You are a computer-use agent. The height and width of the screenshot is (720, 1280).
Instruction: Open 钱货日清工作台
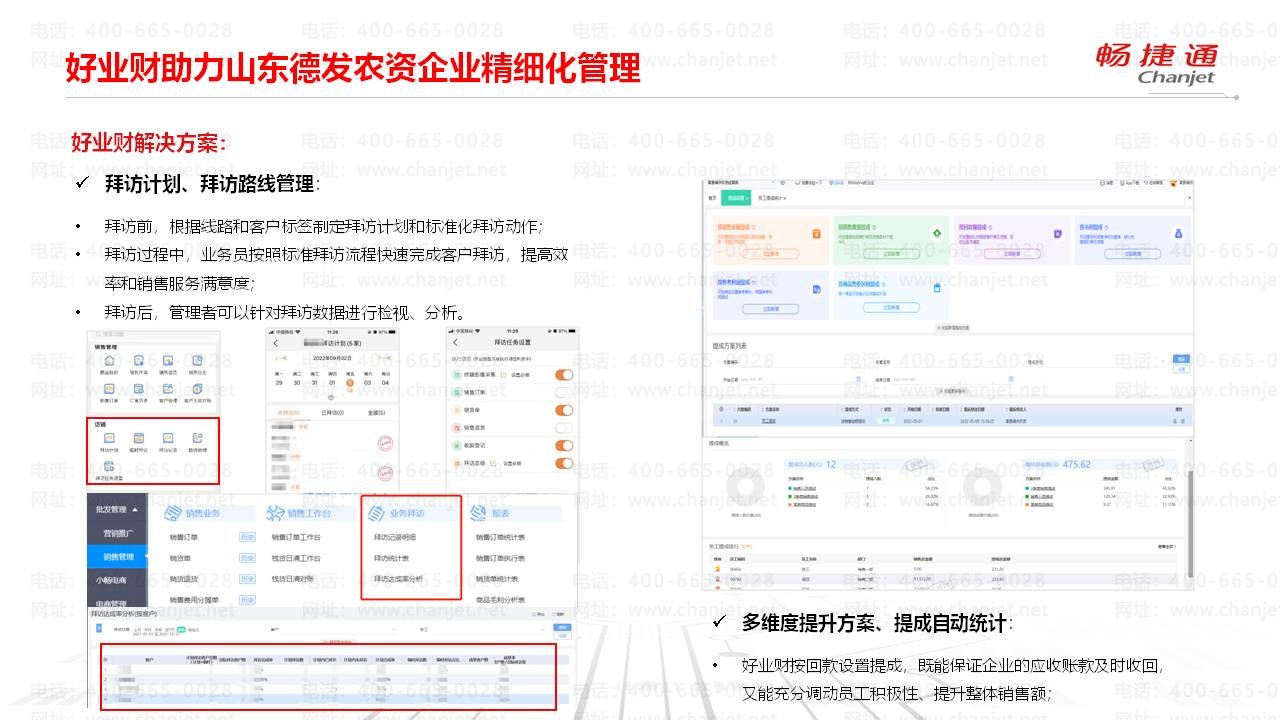point(295,558)
